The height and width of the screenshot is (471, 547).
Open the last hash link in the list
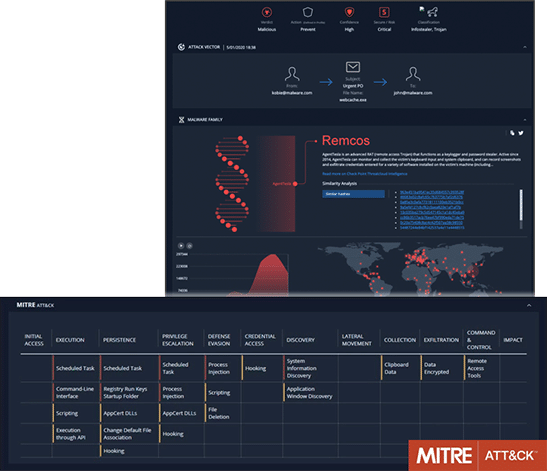(432, 228)
